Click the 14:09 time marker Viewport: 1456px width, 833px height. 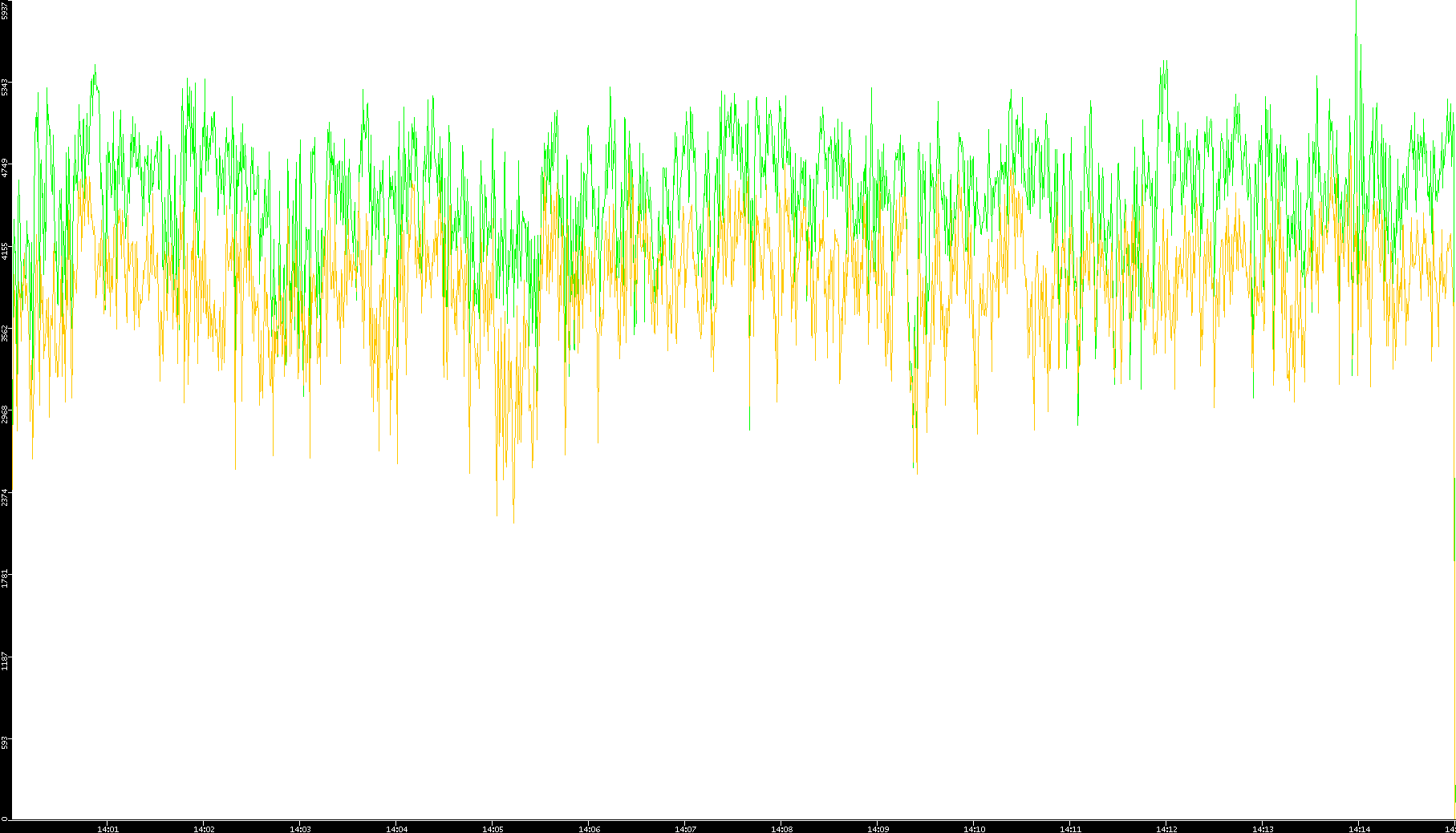pyautogui.click(x=878, y=828)
